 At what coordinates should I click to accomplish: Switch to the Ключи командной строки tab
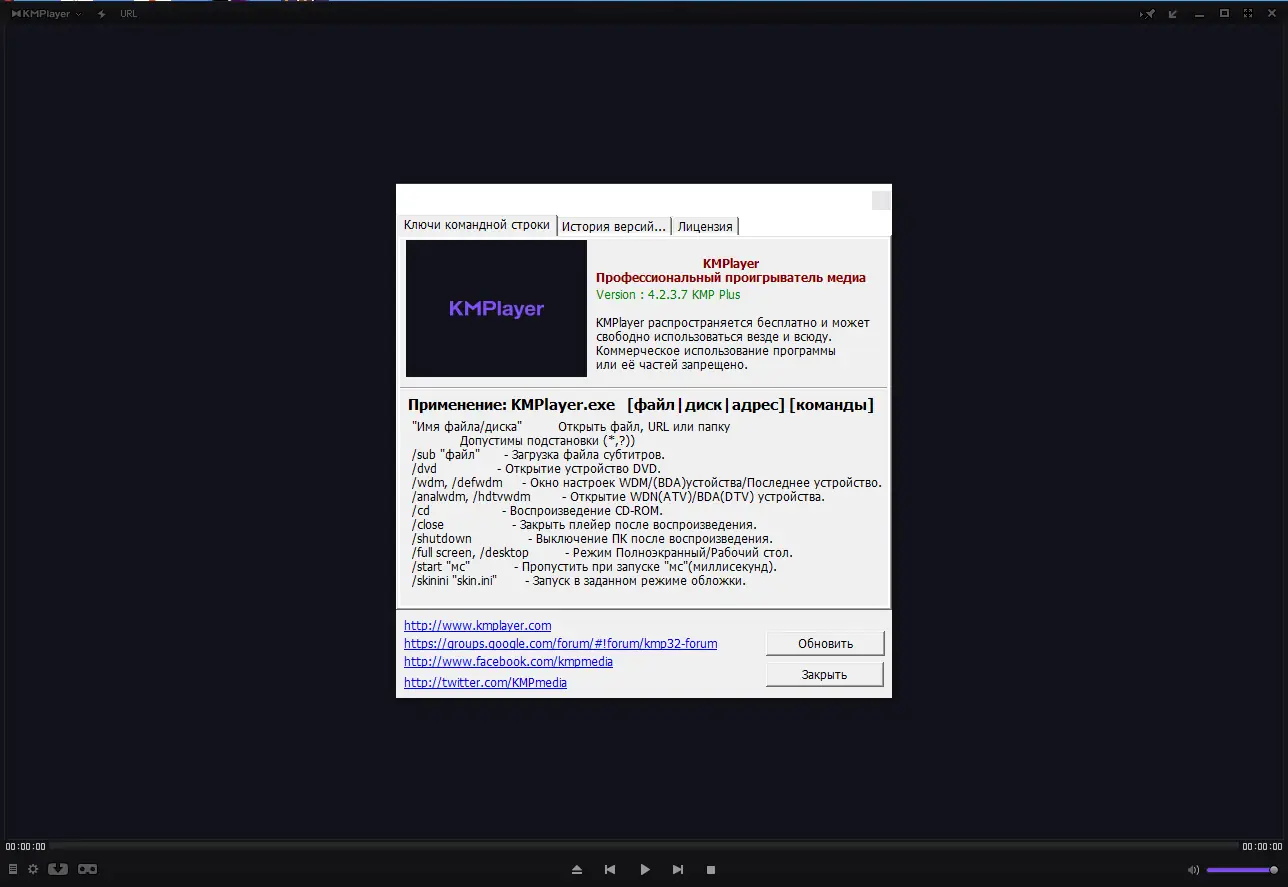tap(477, 225)
